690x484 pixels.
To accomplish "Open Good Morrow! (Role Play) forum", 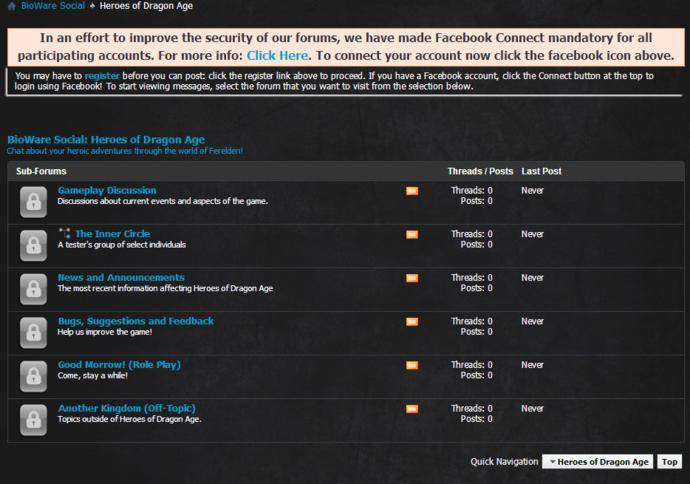I will pos(119,364).
